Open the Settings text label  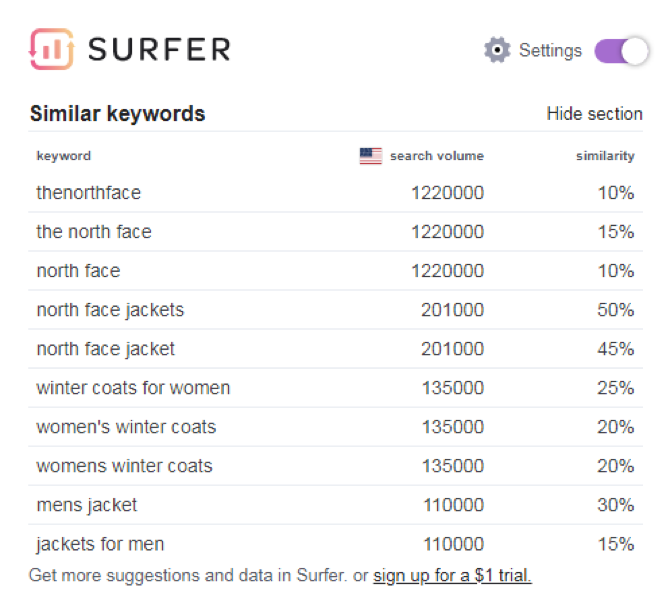[x=550, y=51]
